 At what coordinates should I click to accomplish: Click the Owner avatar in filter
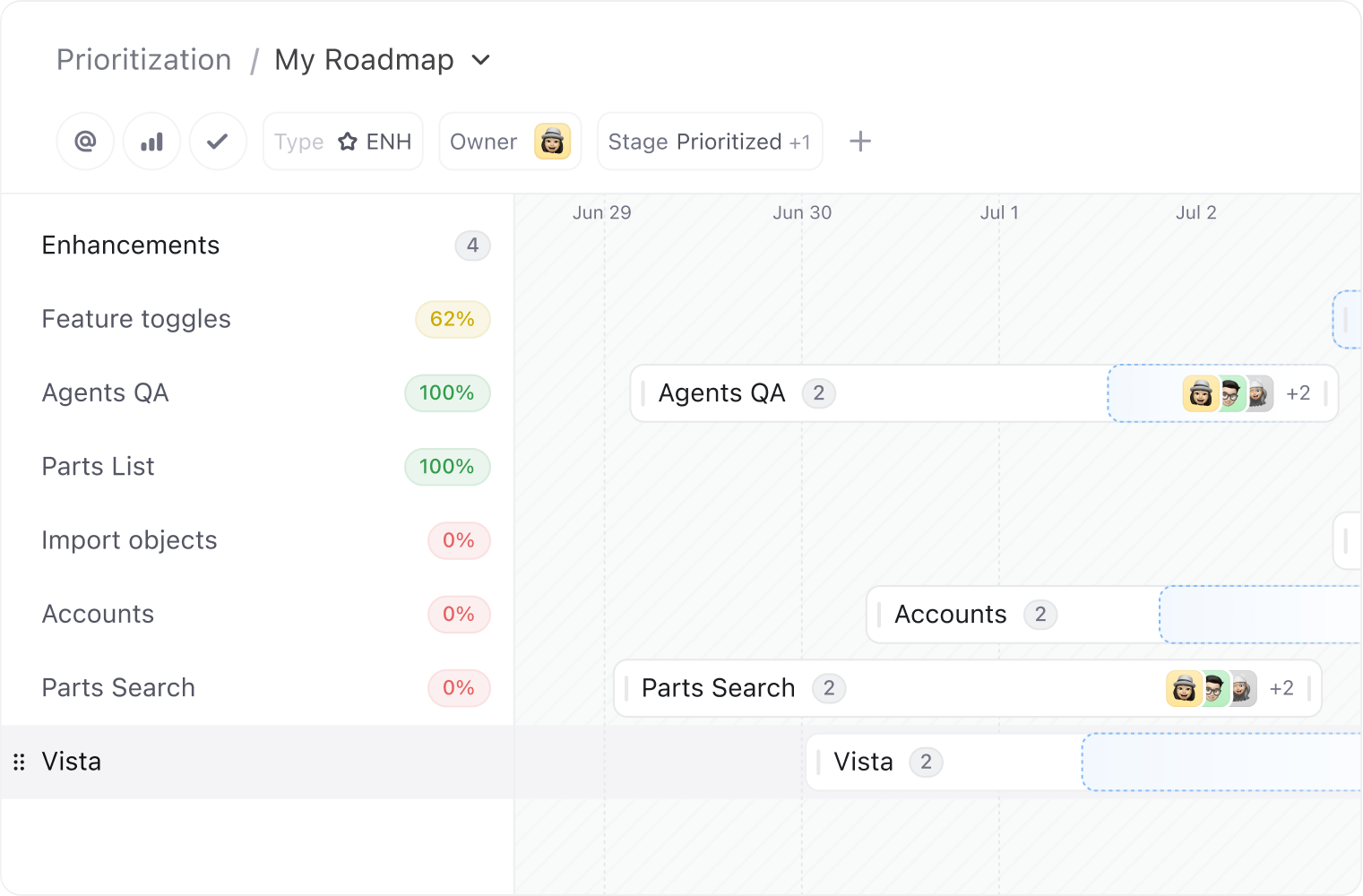[x=552, y=142]
